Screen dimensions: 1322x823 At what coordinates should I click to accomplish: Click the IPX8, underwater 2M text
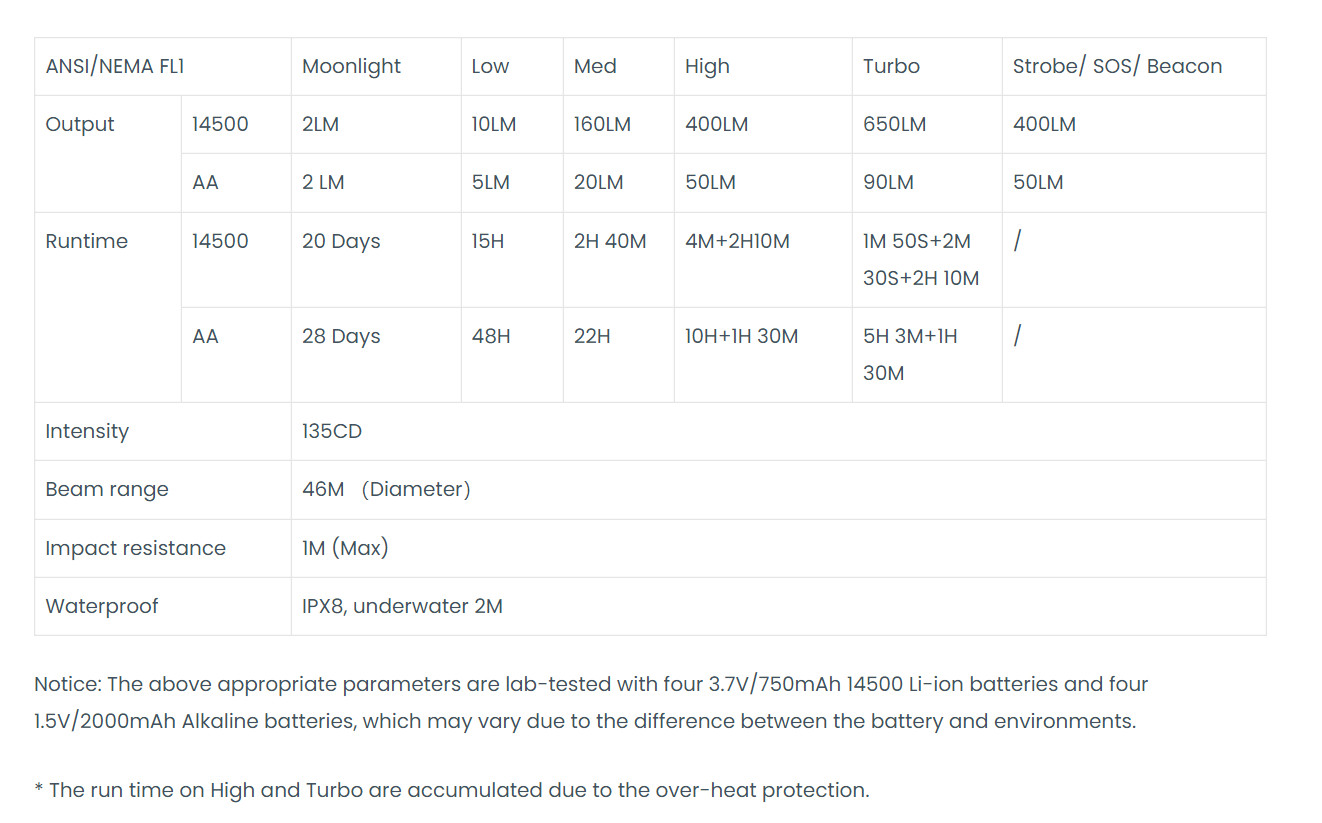[402, 607]
